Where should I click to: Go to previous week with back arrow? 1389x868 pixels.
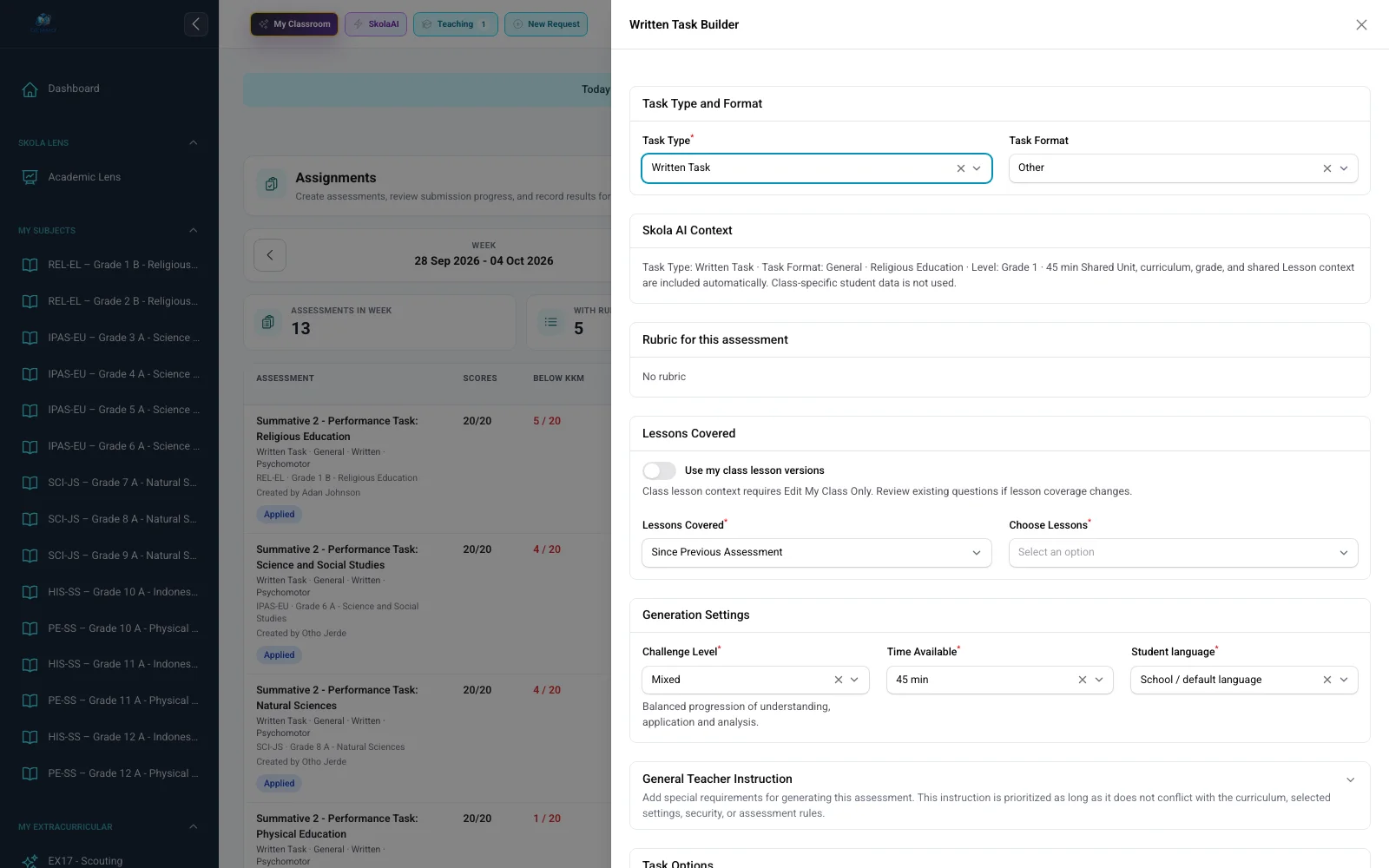(270, 255)
